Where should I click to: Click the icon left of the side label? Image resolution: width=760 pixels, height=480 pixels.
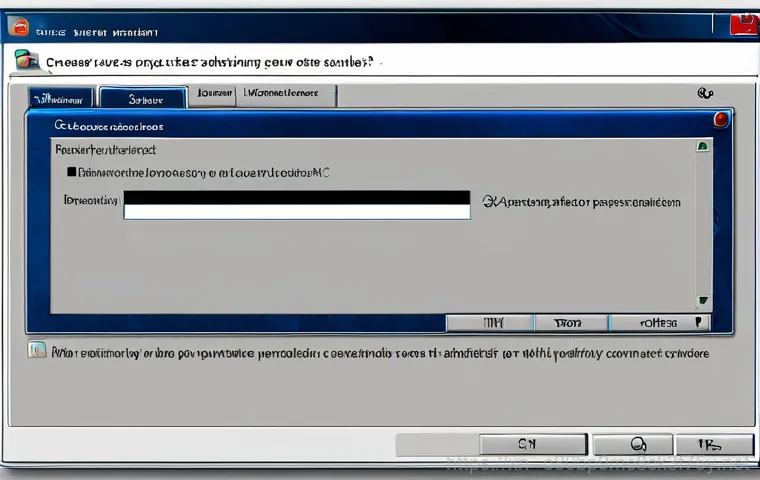tap(488, 202)
